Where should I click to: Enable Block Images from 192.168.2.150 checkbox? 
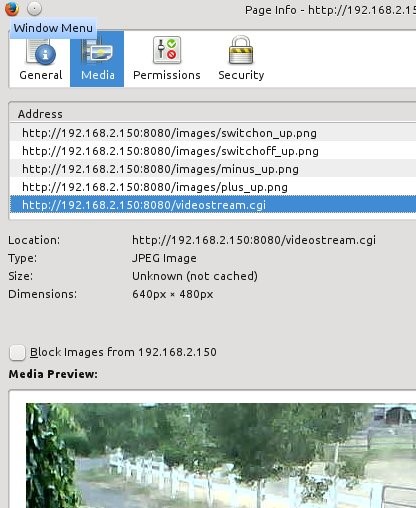click(17, 352)
